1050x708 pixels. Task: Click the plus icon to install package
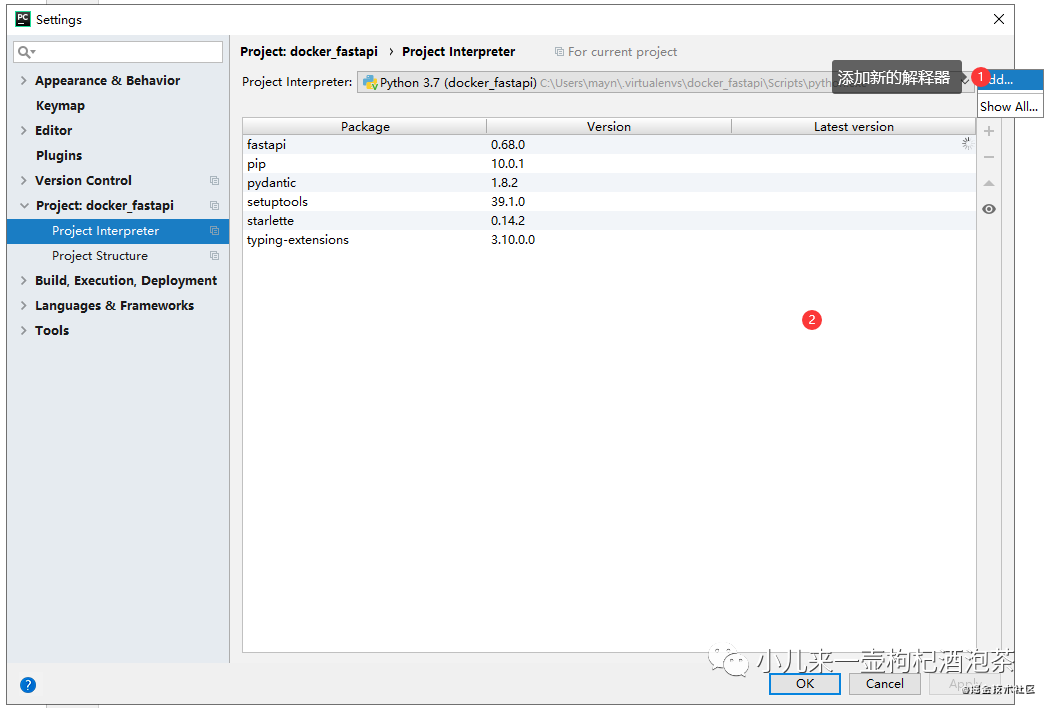pos(988,131)
